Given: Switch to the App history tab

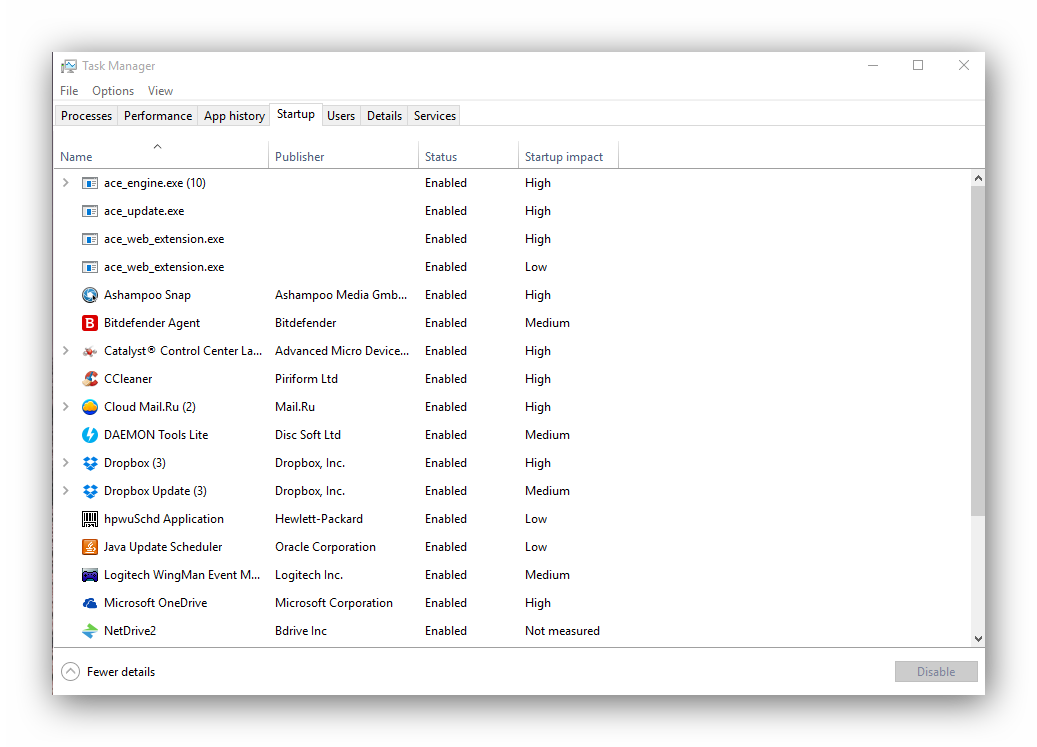Looking at the screenshot, I should [x=234, y=116].
